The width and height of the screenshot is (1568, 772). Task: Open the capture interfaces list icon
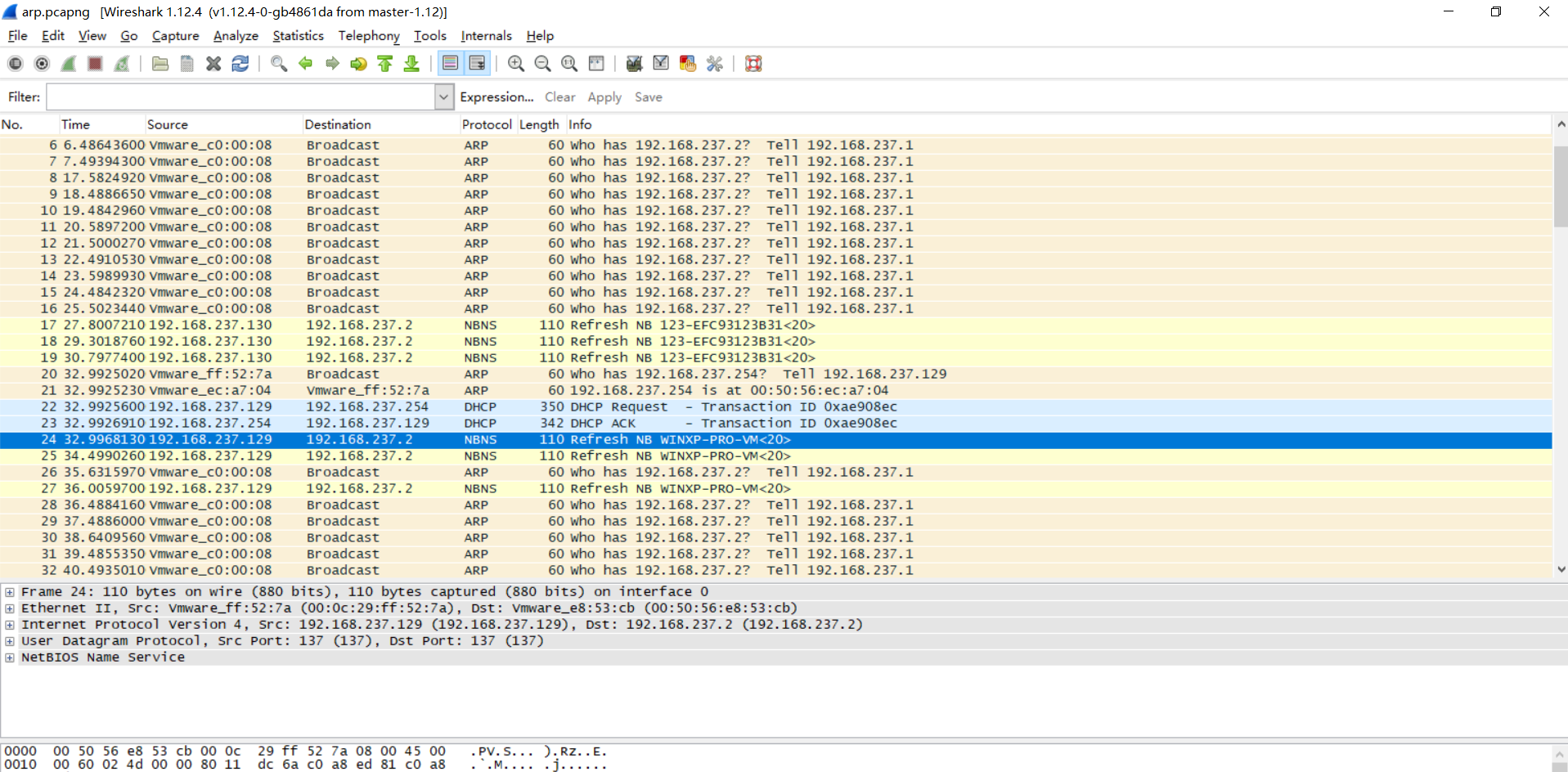[16, 64]
